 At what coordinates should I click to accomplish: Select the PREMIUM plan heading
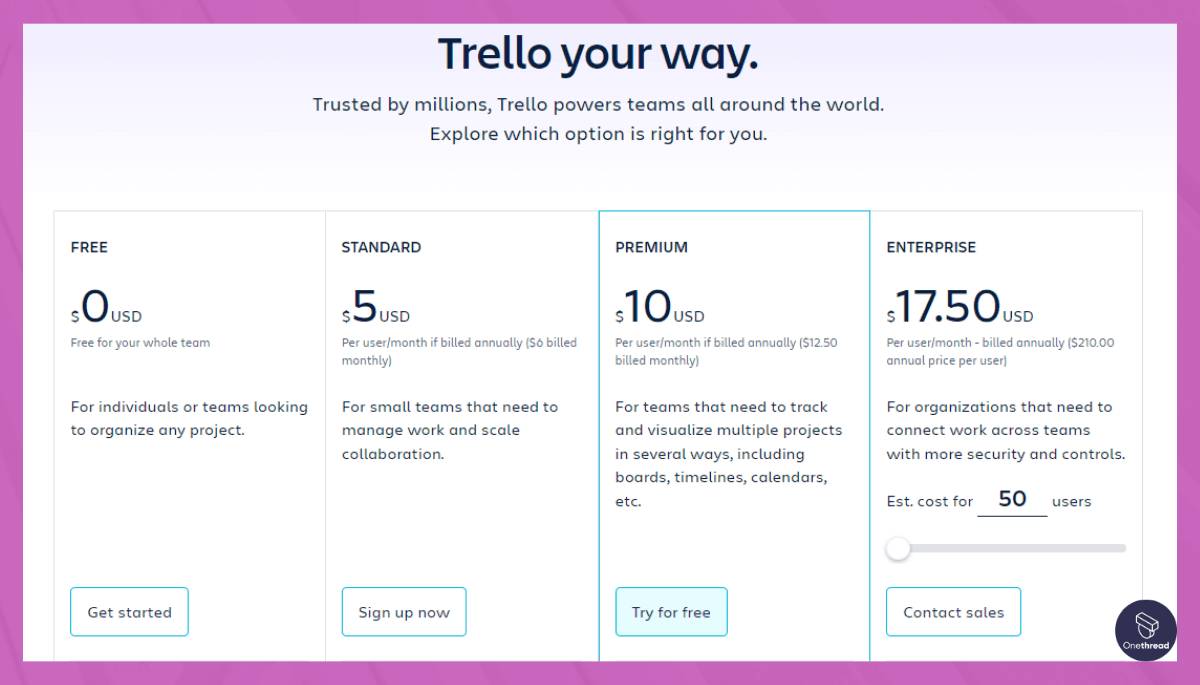point(652,247)
